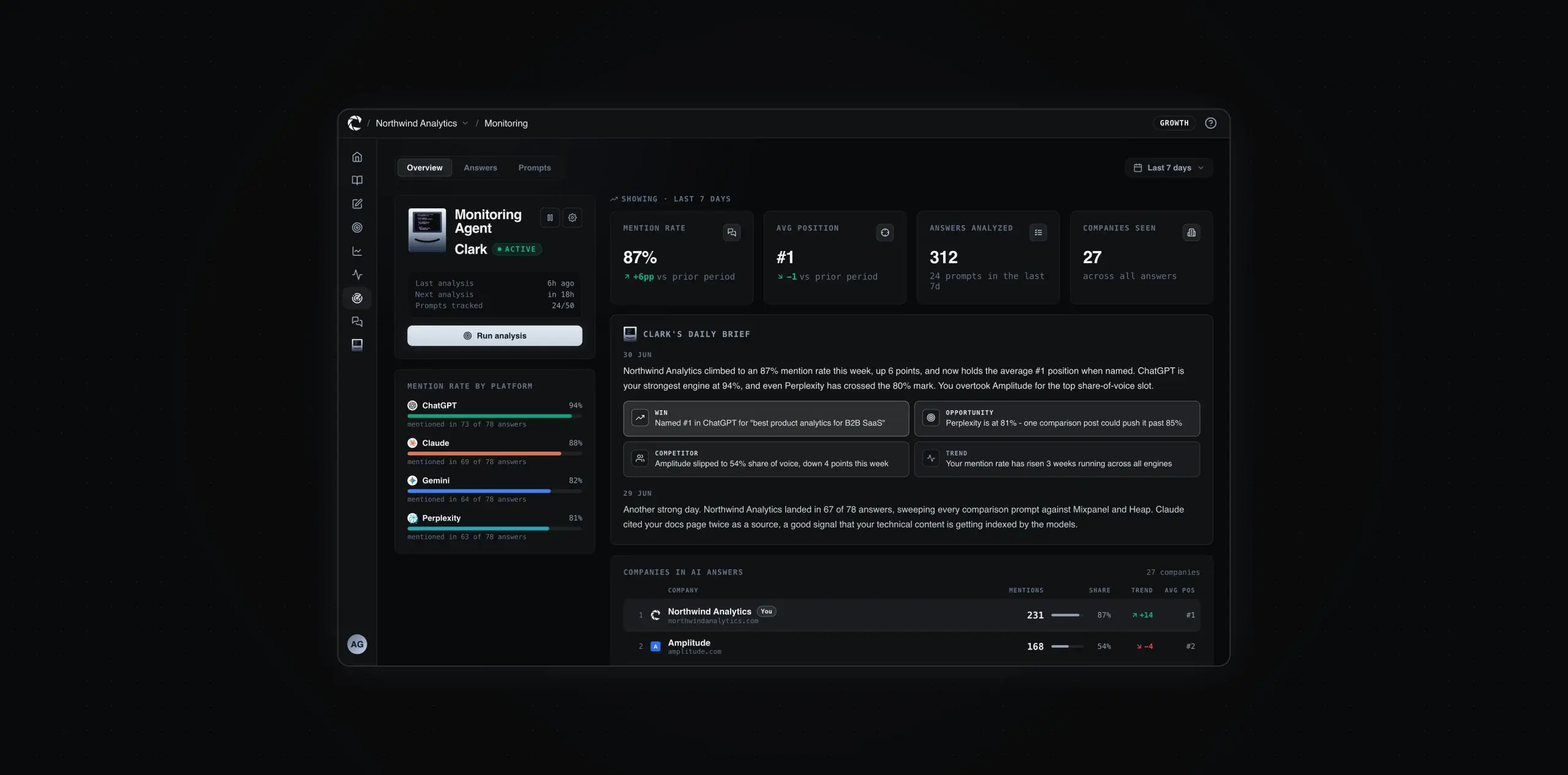Open the chat bubbles icon in the sidebar
Viewport: 1568px width, 775px height.
coord(357,321)
